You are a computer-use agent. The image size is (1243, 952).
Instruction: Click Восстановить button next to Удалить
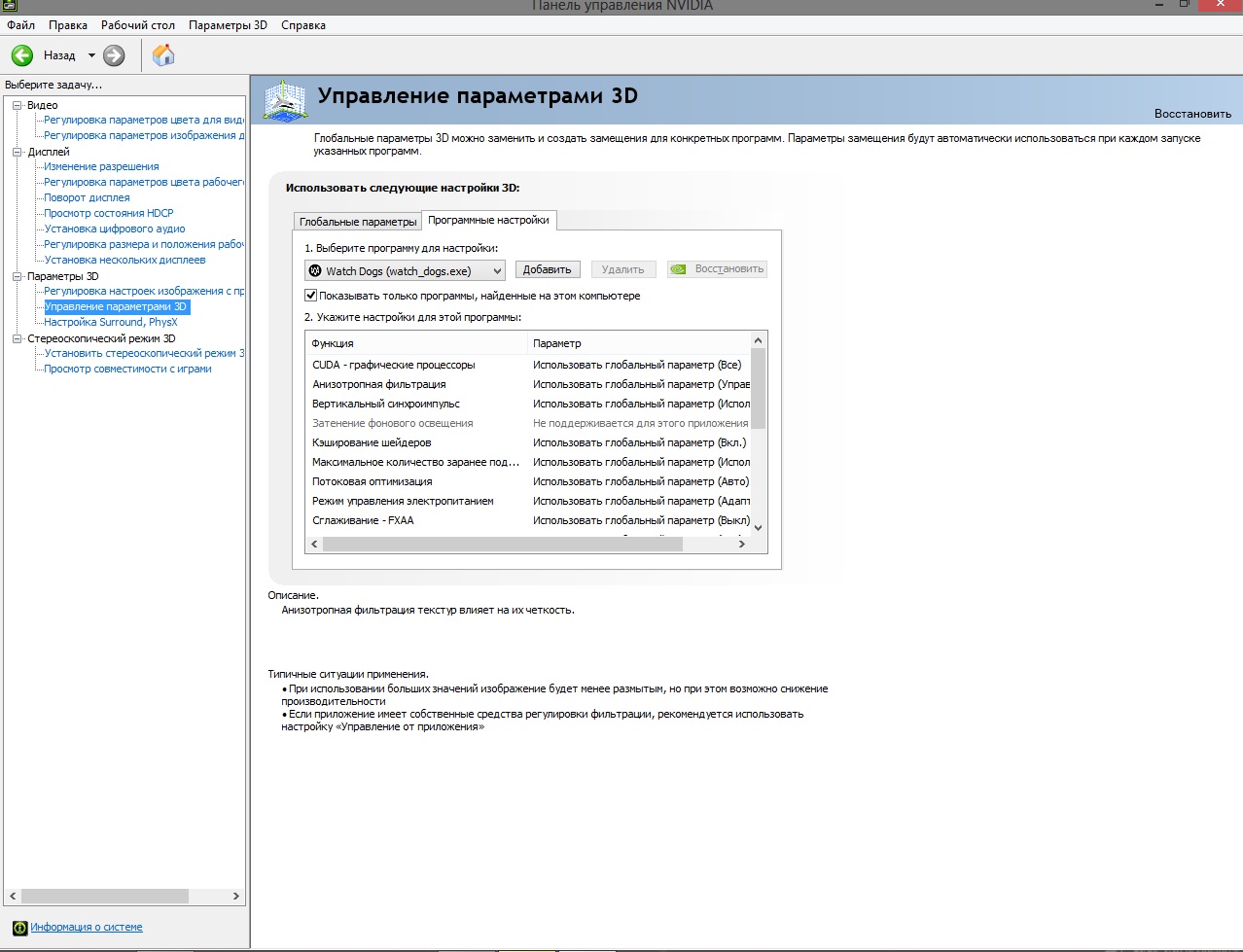[718, 269]
